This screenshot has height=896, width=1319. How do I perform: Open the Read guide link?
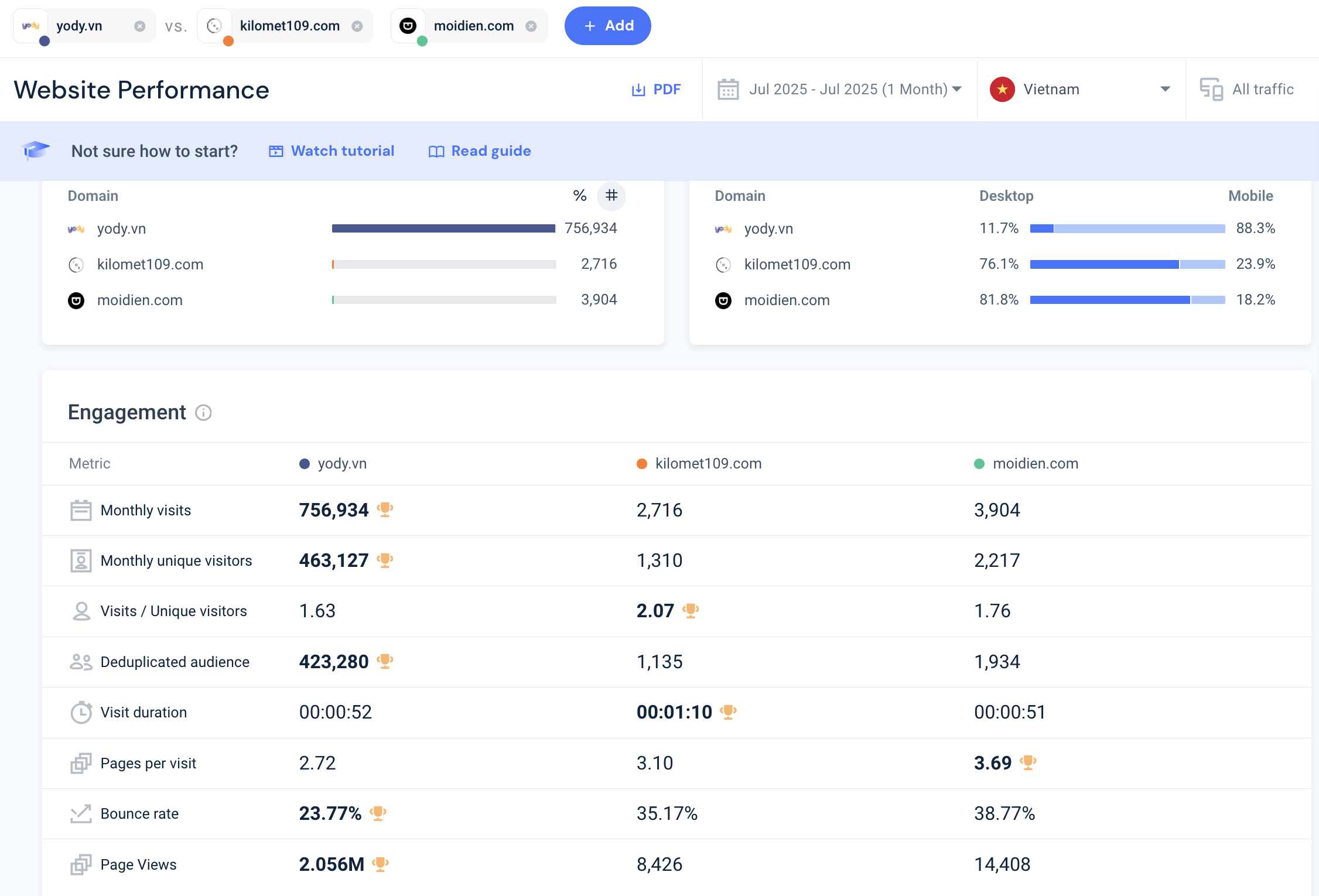[480, 151]
